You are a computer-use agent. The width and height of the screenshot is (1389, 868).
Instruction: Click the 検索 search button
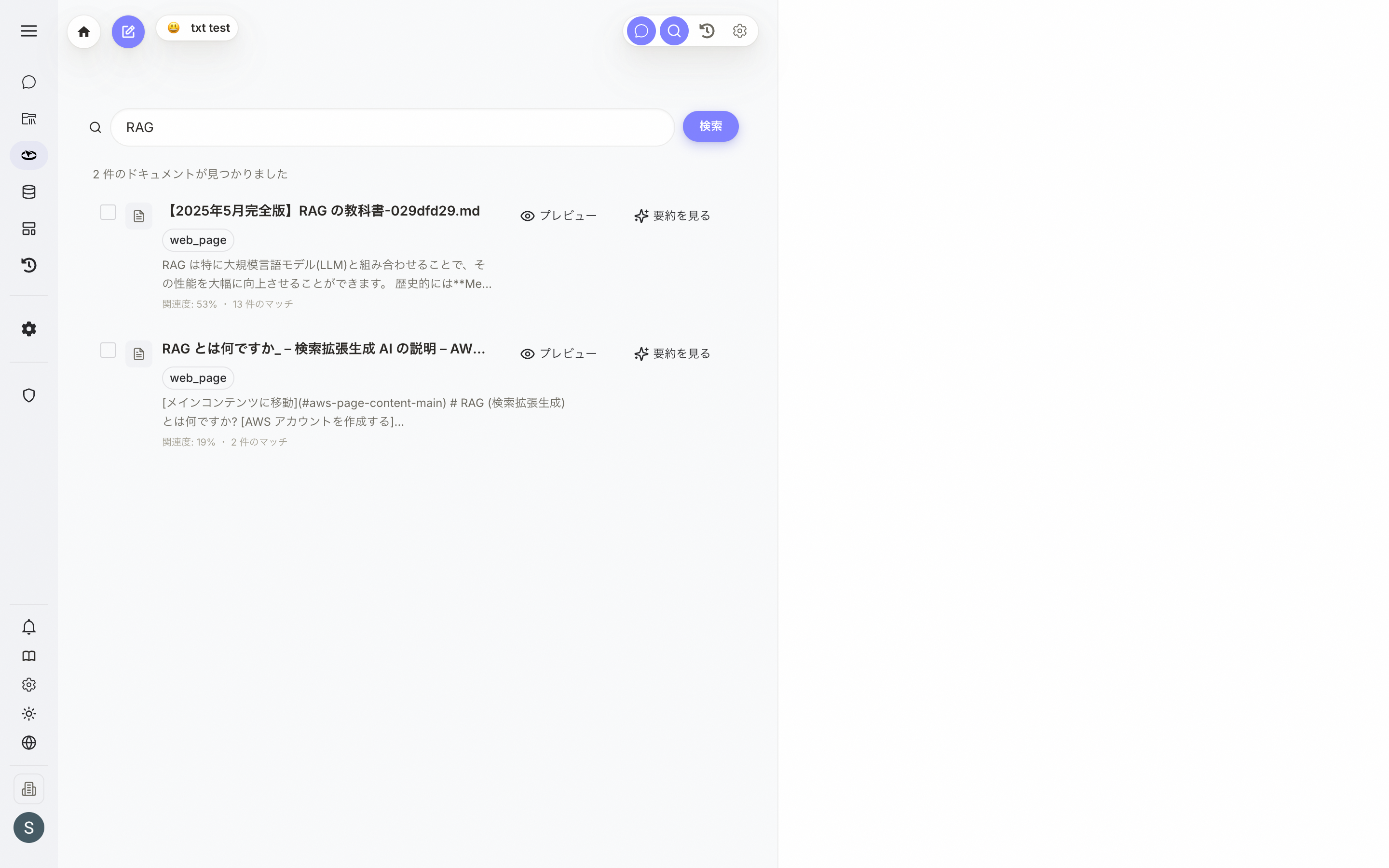[710, 126]
